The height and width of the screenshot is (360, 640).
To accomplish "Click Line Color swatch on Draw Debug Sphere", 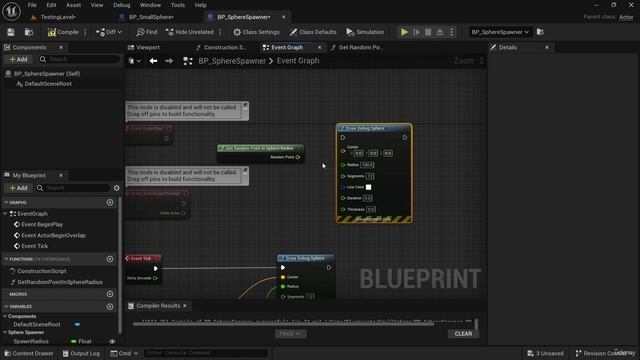I will [x=369, y=187].
